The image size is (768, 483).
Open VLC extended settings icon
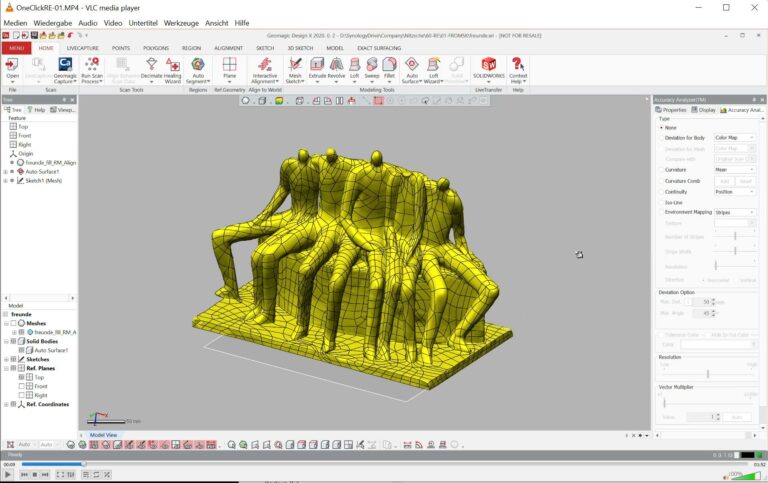(71, 474)
